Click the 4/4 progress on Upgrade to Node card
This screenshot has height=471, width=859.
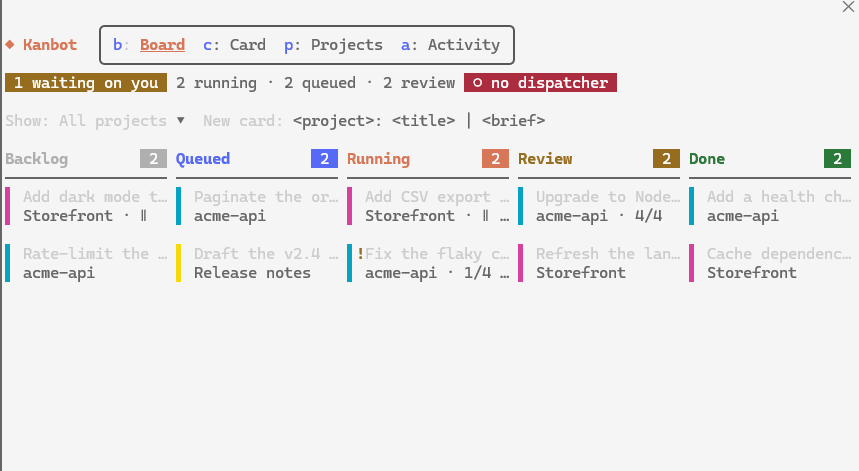tap(648, 216)
